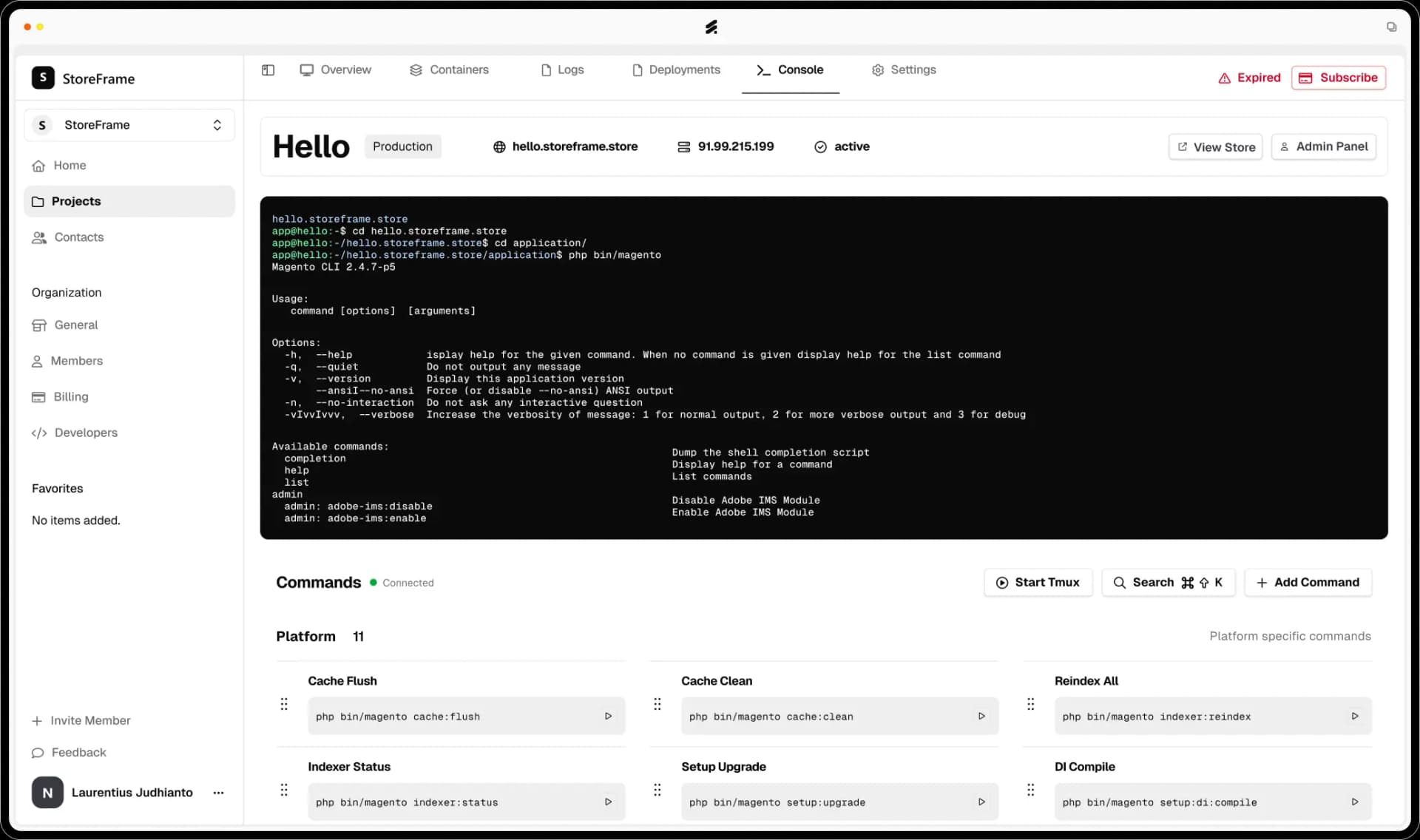The height and width of the screenshot is (840, 1420).
Task: Open the Admin Panel
Action: (1323, 146)
